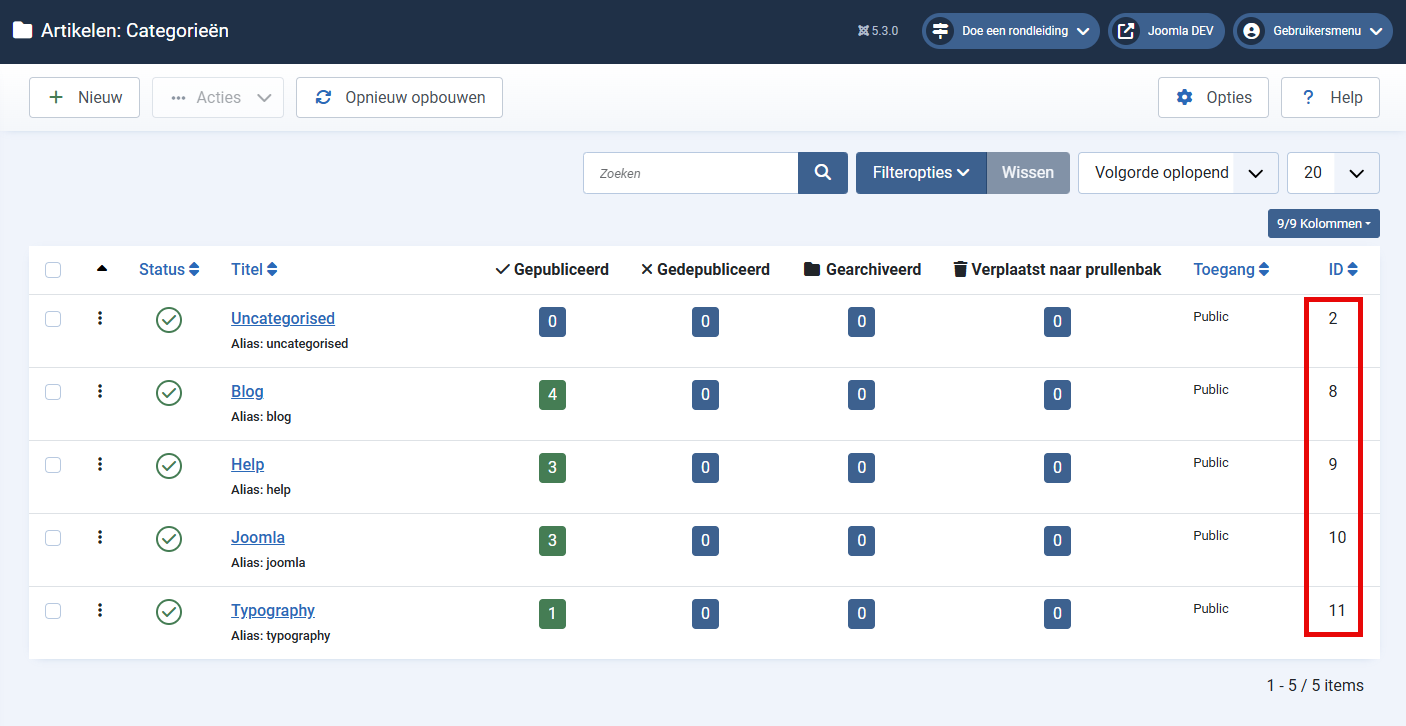Open three-dot row menu for Joomla
Image resolution: width=1406 pixels, height=726 pixels.
100,538
